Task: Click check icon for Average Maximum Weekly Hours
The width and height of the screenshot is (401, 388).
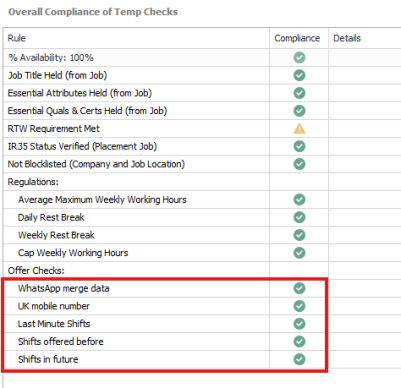Action: click(299, 200)
